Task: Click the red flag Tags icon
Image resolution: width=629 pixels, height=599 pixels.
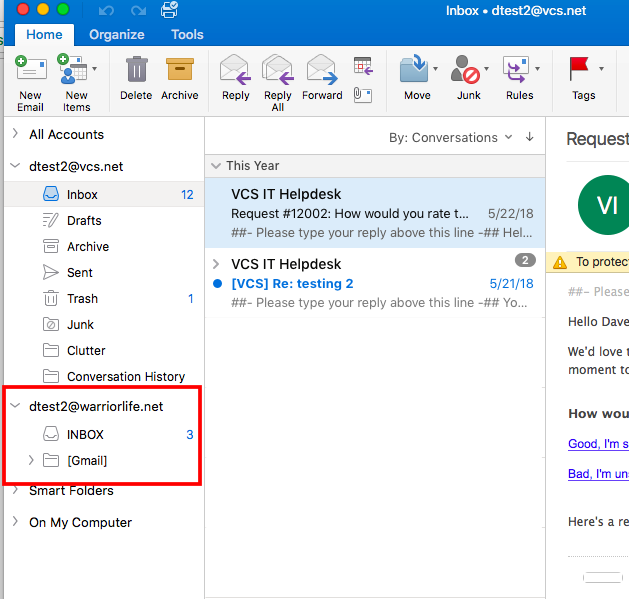Action: pyautogui.click(x=579, y=69)
